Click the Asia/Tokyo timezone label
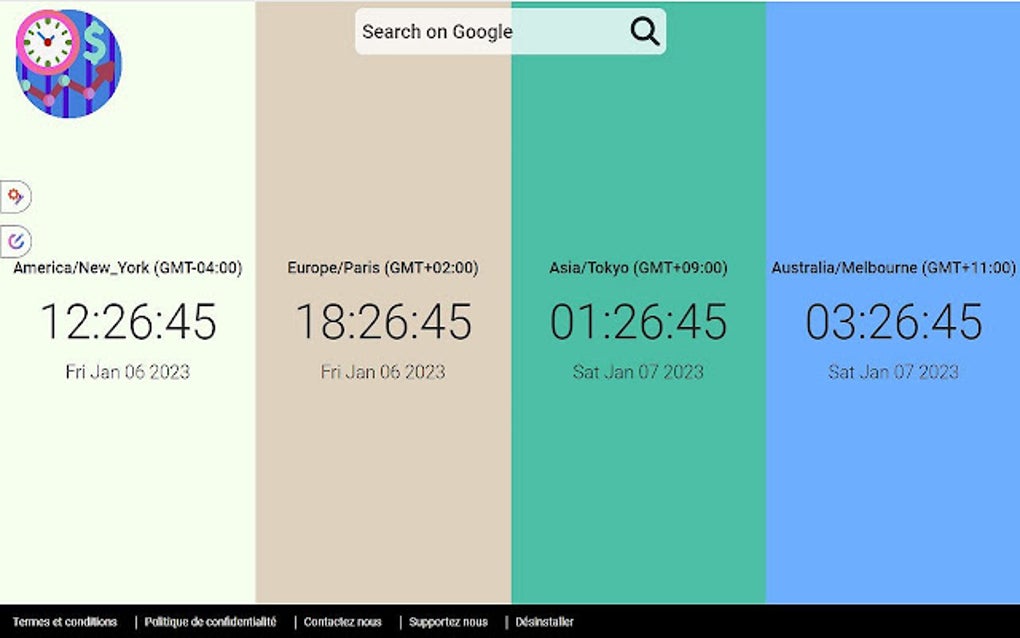1020x638 pixels. pyautogui.click(x=638, y=268)
